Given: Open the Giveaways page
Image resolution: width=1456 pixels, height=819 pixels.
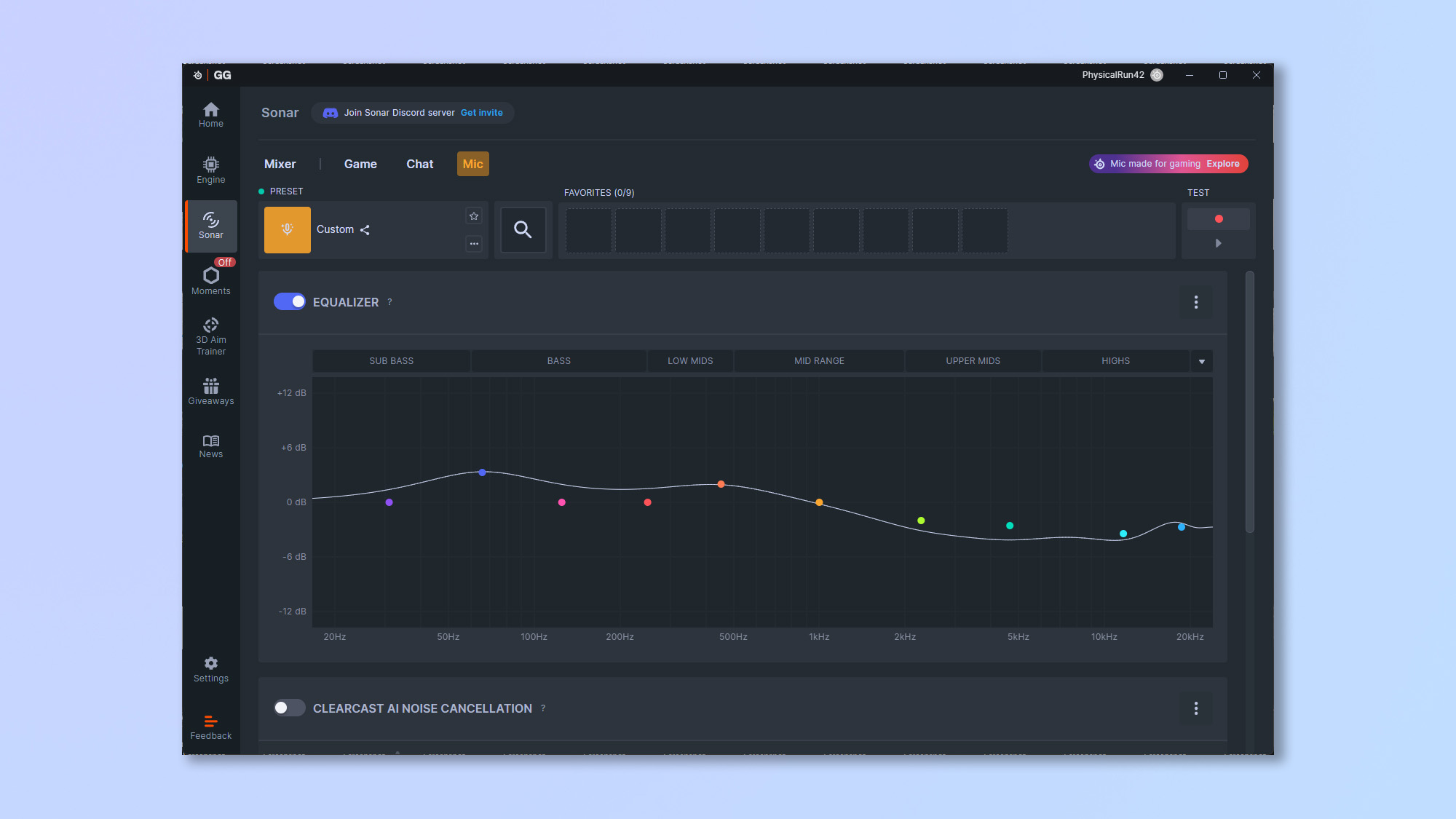Looking at the screenshot, I should pyautogui.click(x=210, y=391).
